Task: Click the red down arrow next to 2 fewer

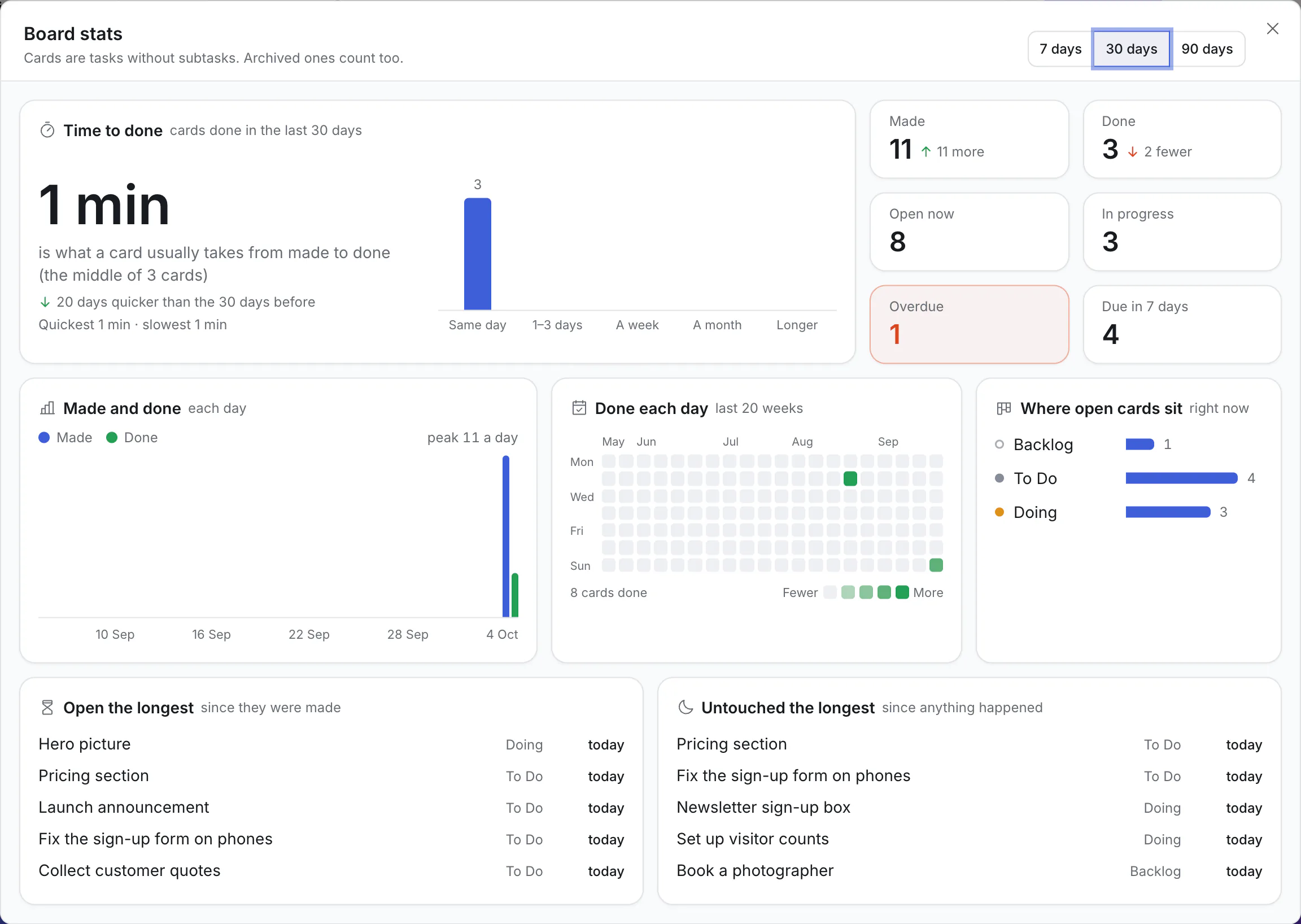Action: point(1132,151)
